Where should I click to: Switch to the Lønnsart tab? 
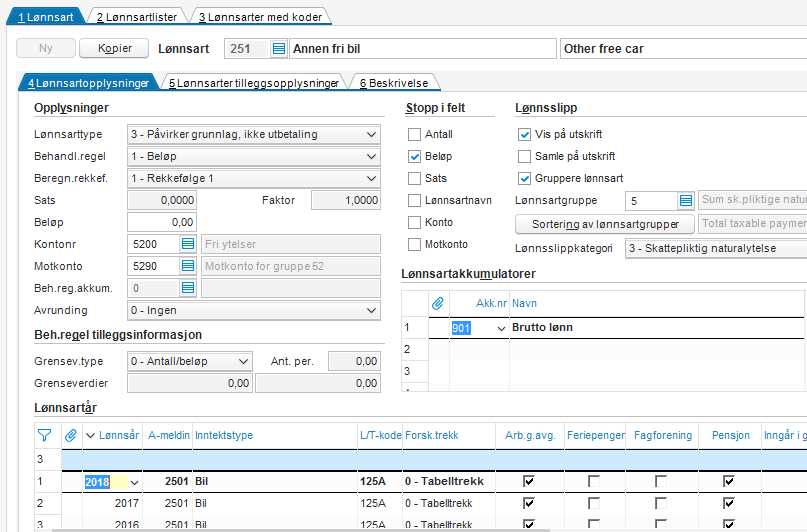coord(45,17)
